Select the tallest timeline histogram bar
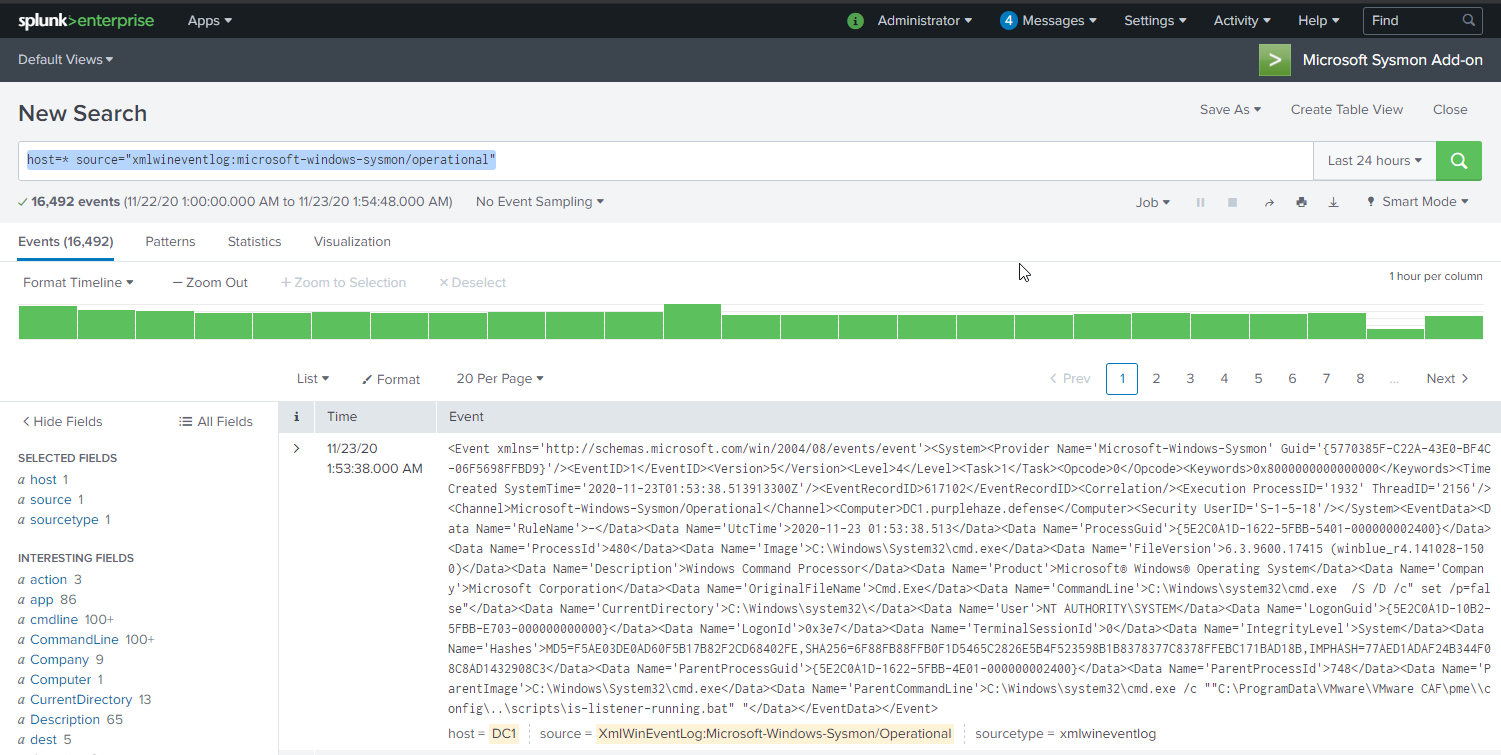This screenshot has width=1501, height=755. [692, 322]
